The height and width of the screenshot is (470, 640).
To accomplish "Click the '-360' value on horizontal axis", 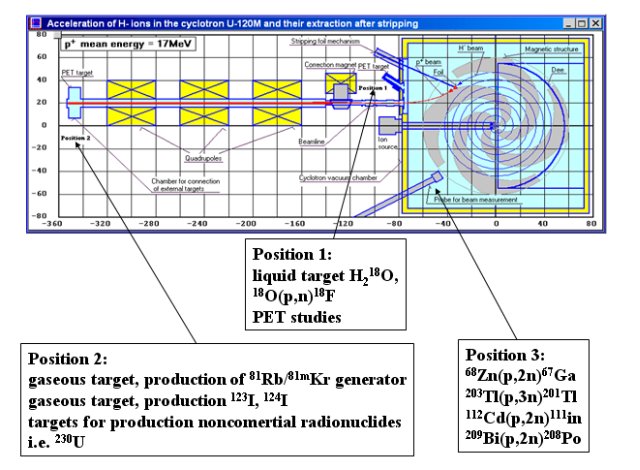I will pyautogui.click(x=52, y=224).
